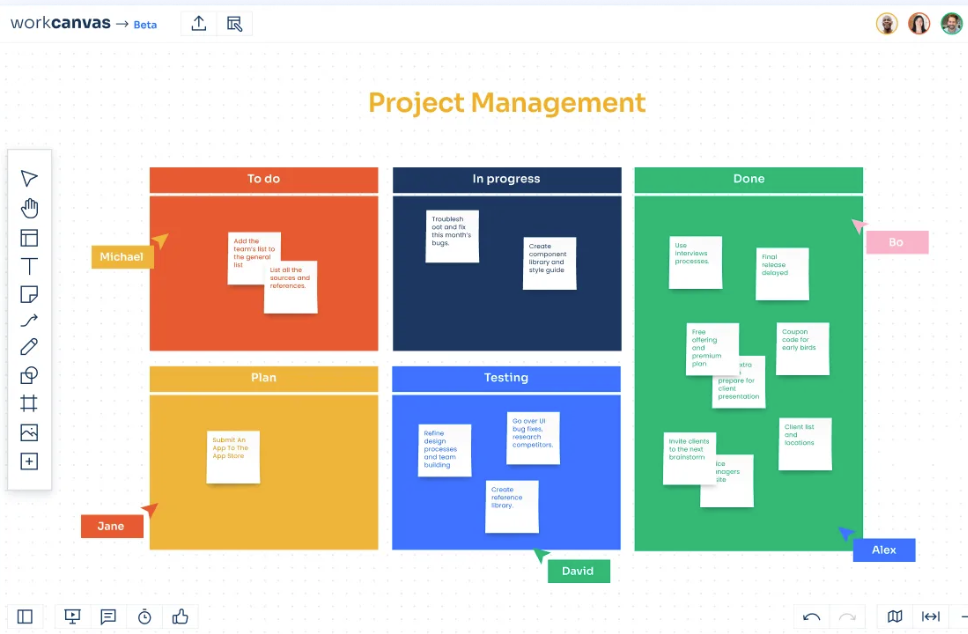Viewport: 968px width, 634px height.
Task: Toggle fit-to-width zoom at bottom right
Action: click(x=930, y=617)
